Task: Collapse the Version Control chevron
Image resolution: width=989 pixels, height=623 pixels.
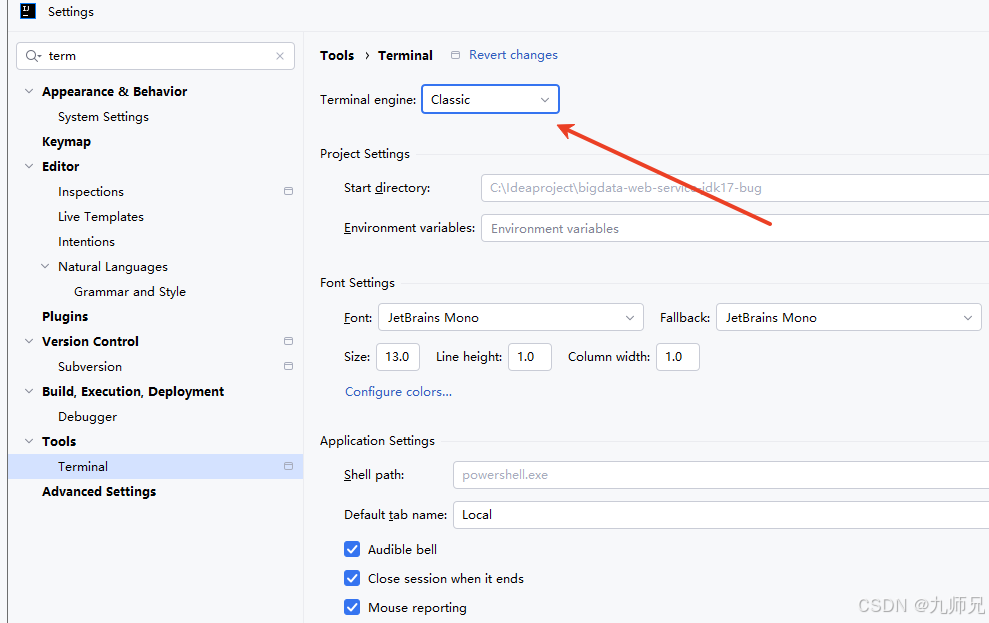Action: [x=29, y=341]
